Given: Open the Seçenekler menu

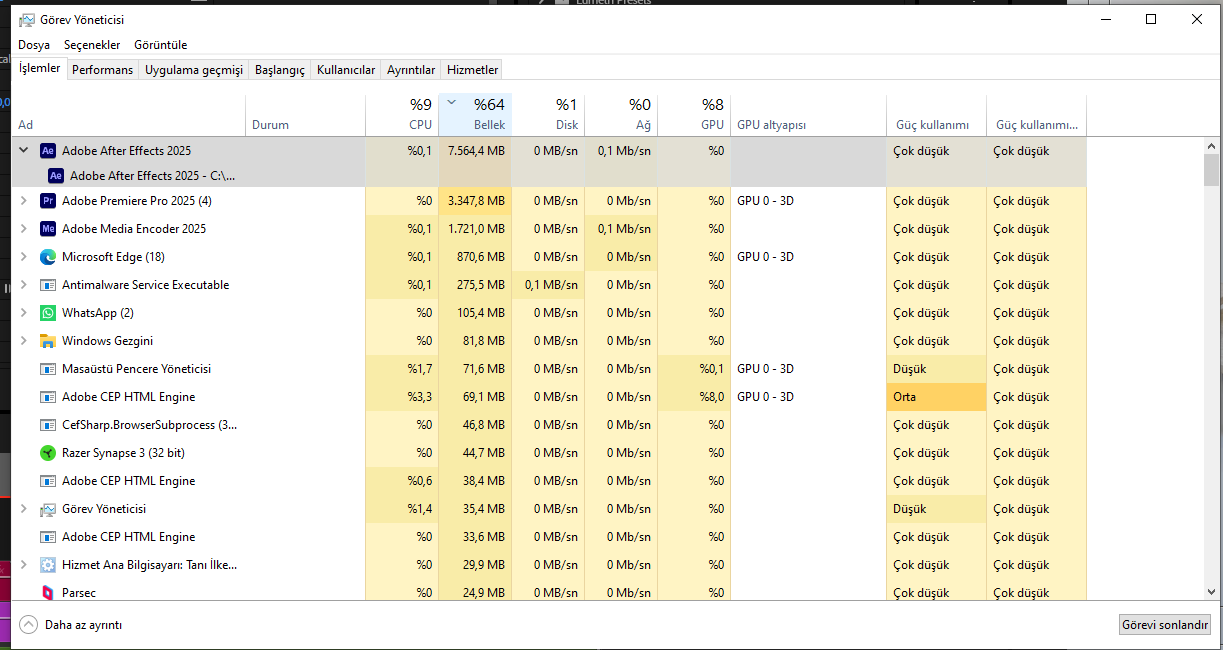Looking at the screenshot, I should 92,45.
